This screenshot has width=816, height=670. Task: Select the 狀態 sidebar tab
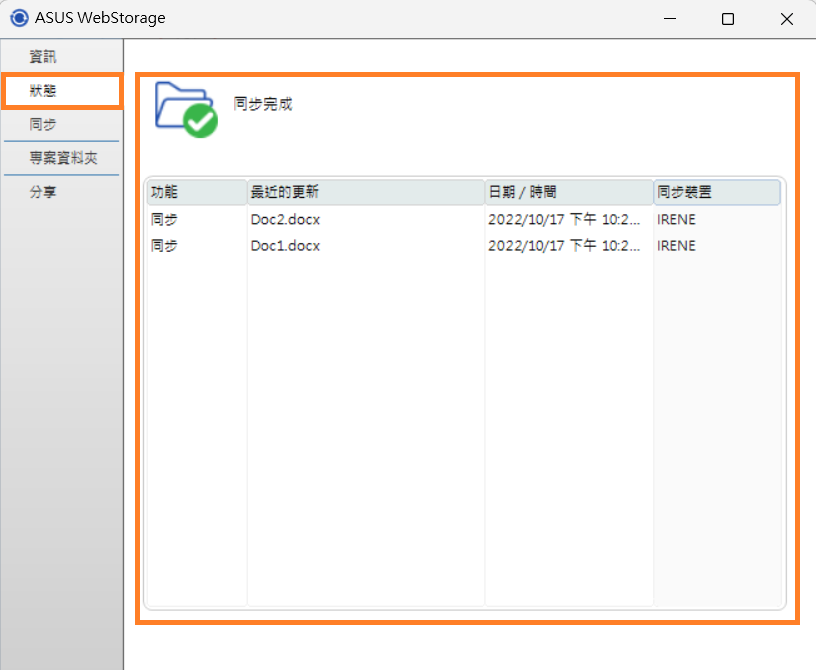click(61, 91)
